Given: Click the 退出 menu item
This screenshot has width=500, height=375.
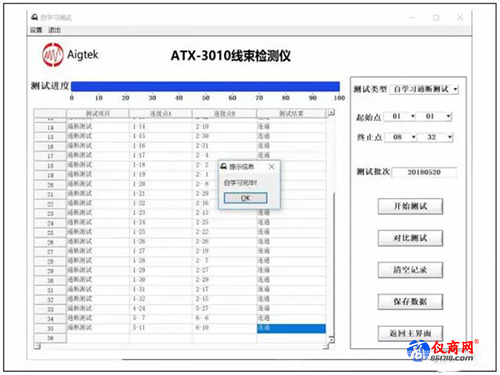Looking at the screenshot, I should tap(54, 30).
